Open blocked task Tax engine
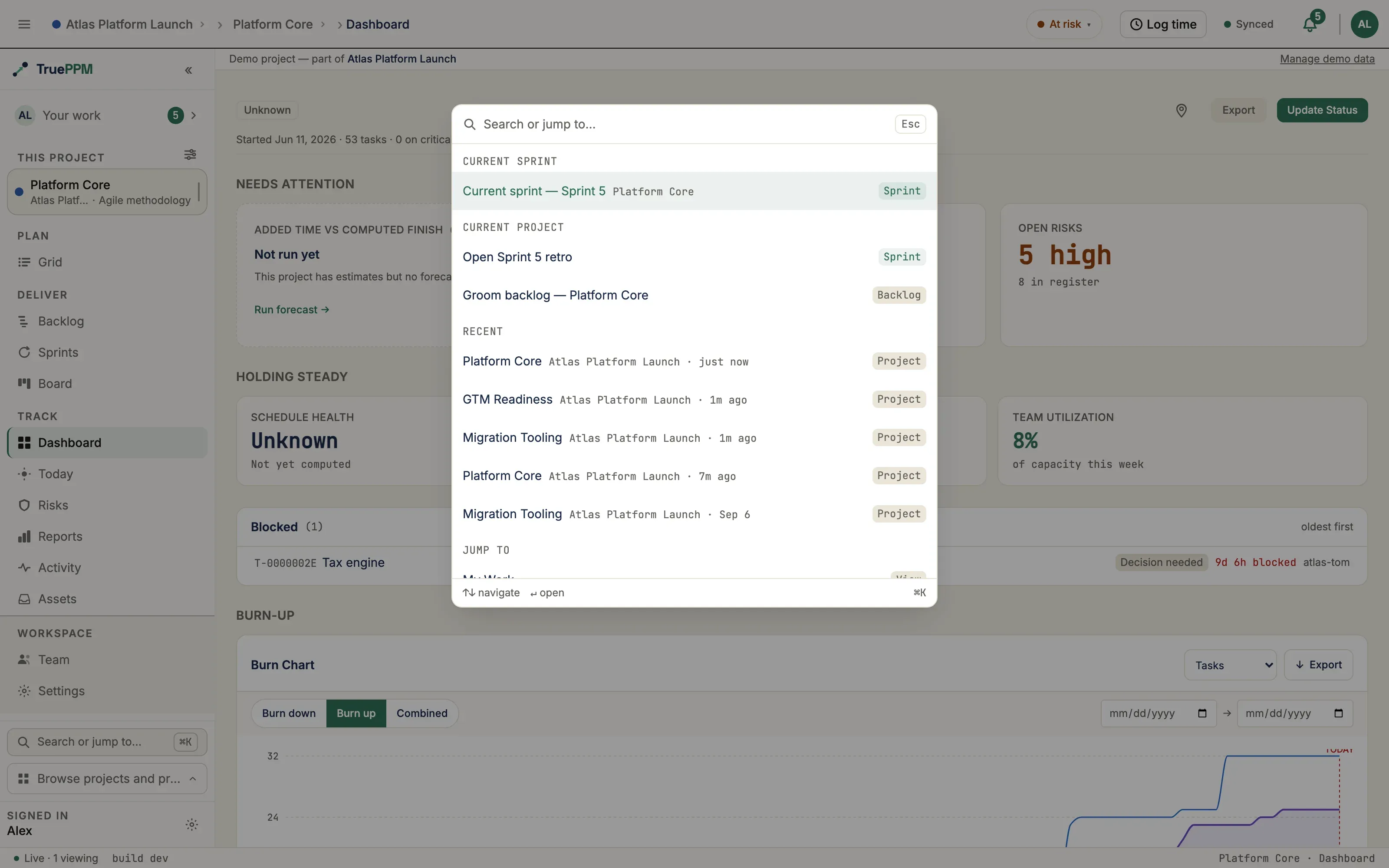 [x=353, y=563]
